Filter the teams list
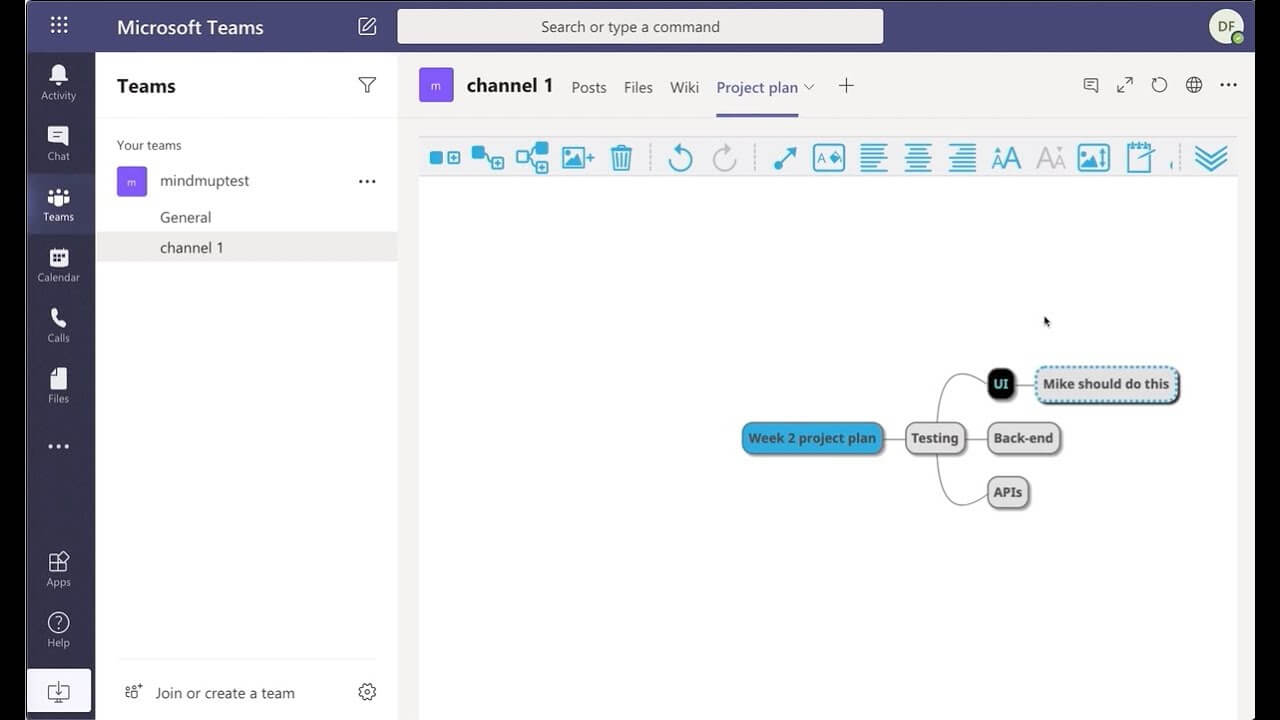This screenshot has height=720, width=1280. (367, 86)
